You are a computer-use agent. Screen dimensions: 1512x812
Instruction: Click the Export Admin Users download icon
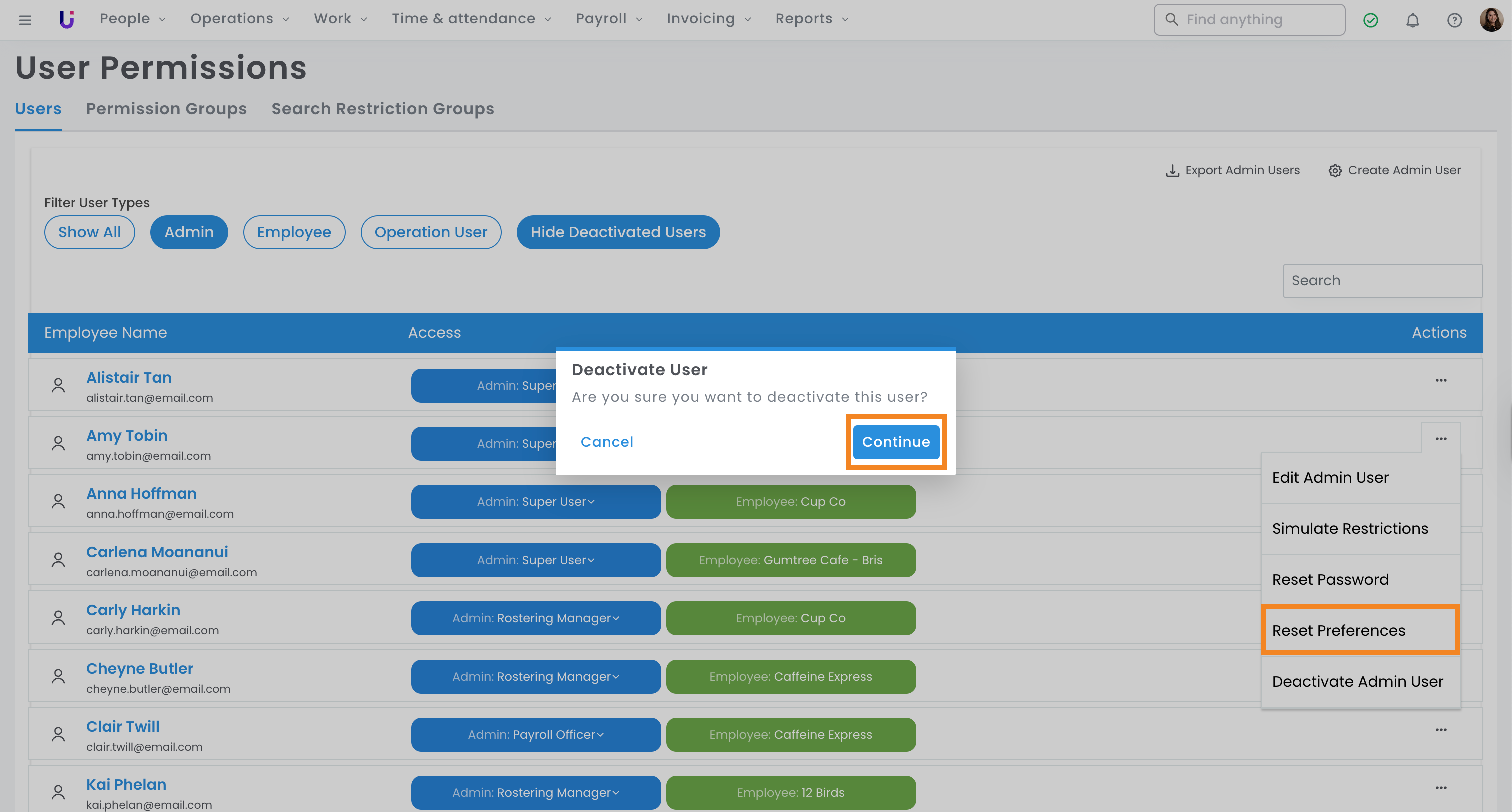(1172, 171)
